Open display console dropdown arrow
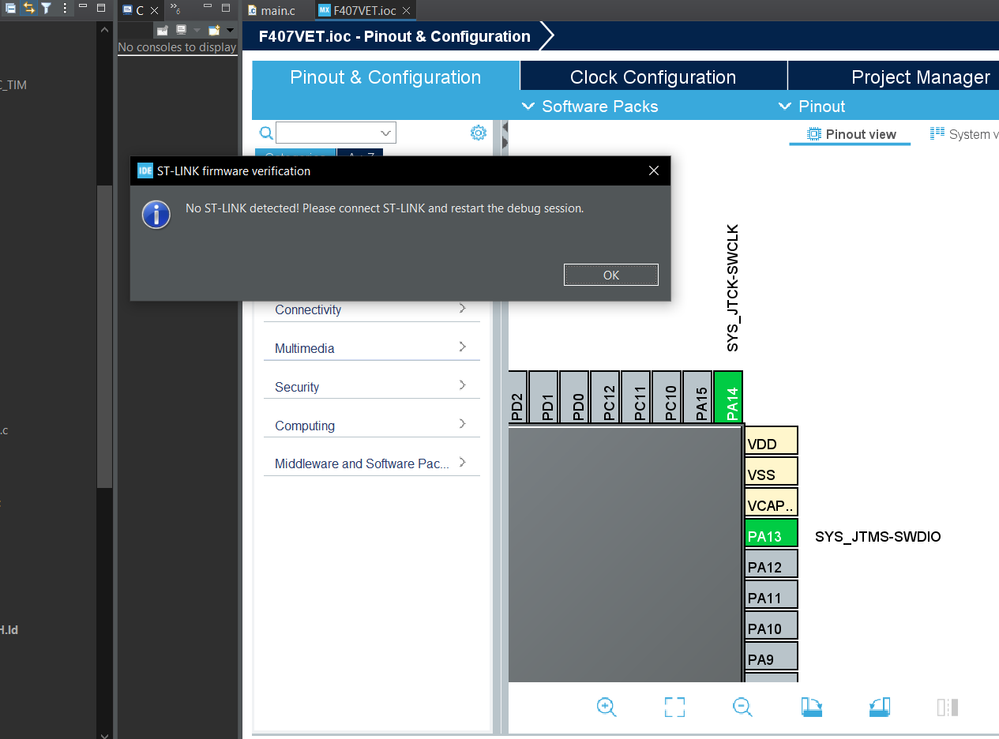This screenshot has width=999, height=739. coord(196,30)
